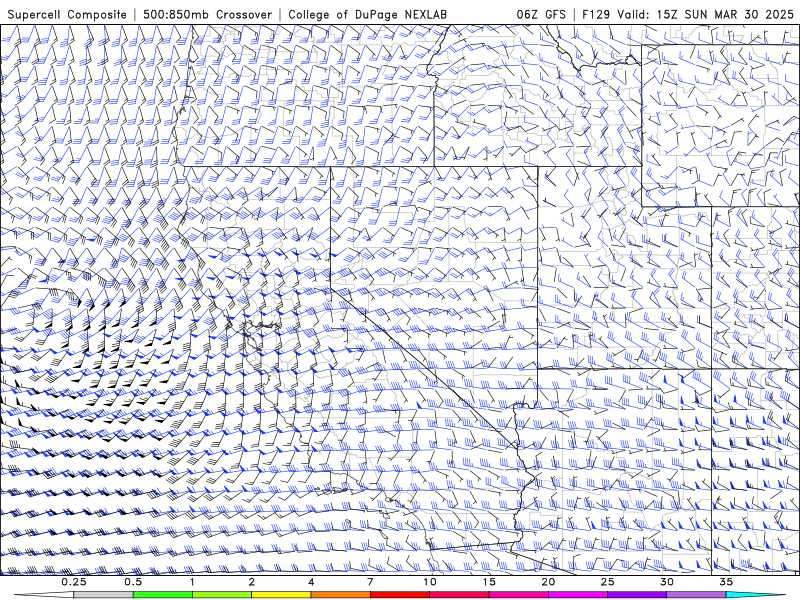This screenshot has width=800, height=600.
Task: Click the lavender color bar segment after 30
Action: [696, 595]
